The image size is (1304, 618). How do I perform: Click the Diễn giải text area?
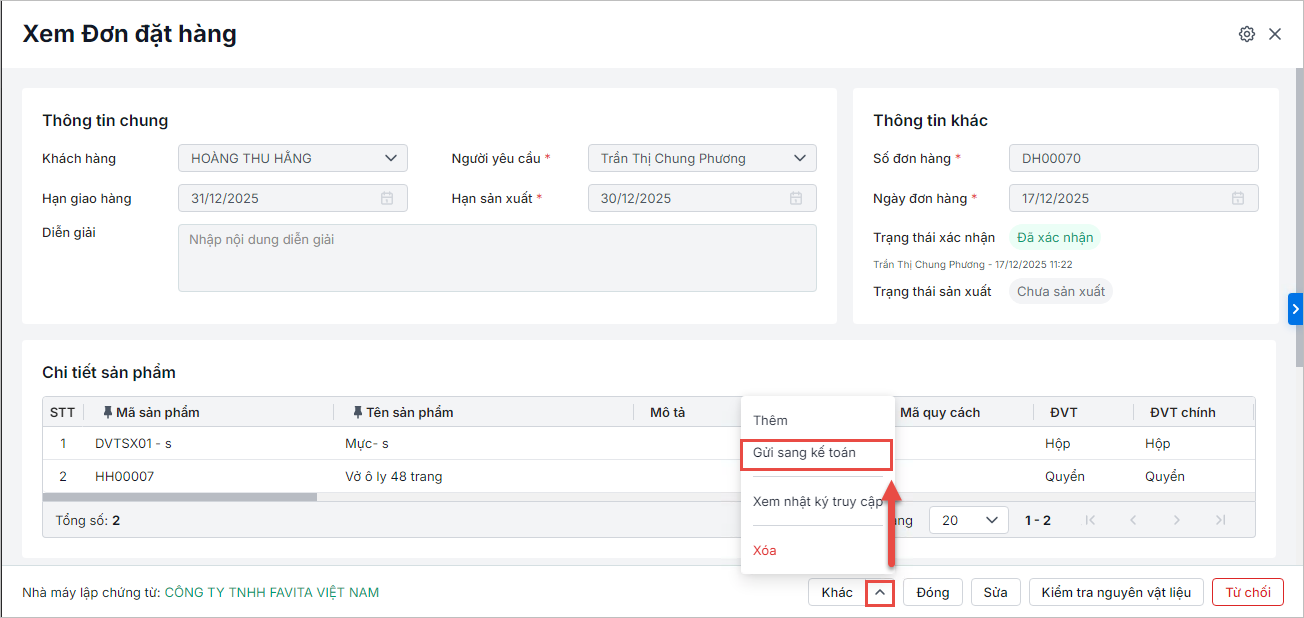pyautogui.click(x=497, y=258)
